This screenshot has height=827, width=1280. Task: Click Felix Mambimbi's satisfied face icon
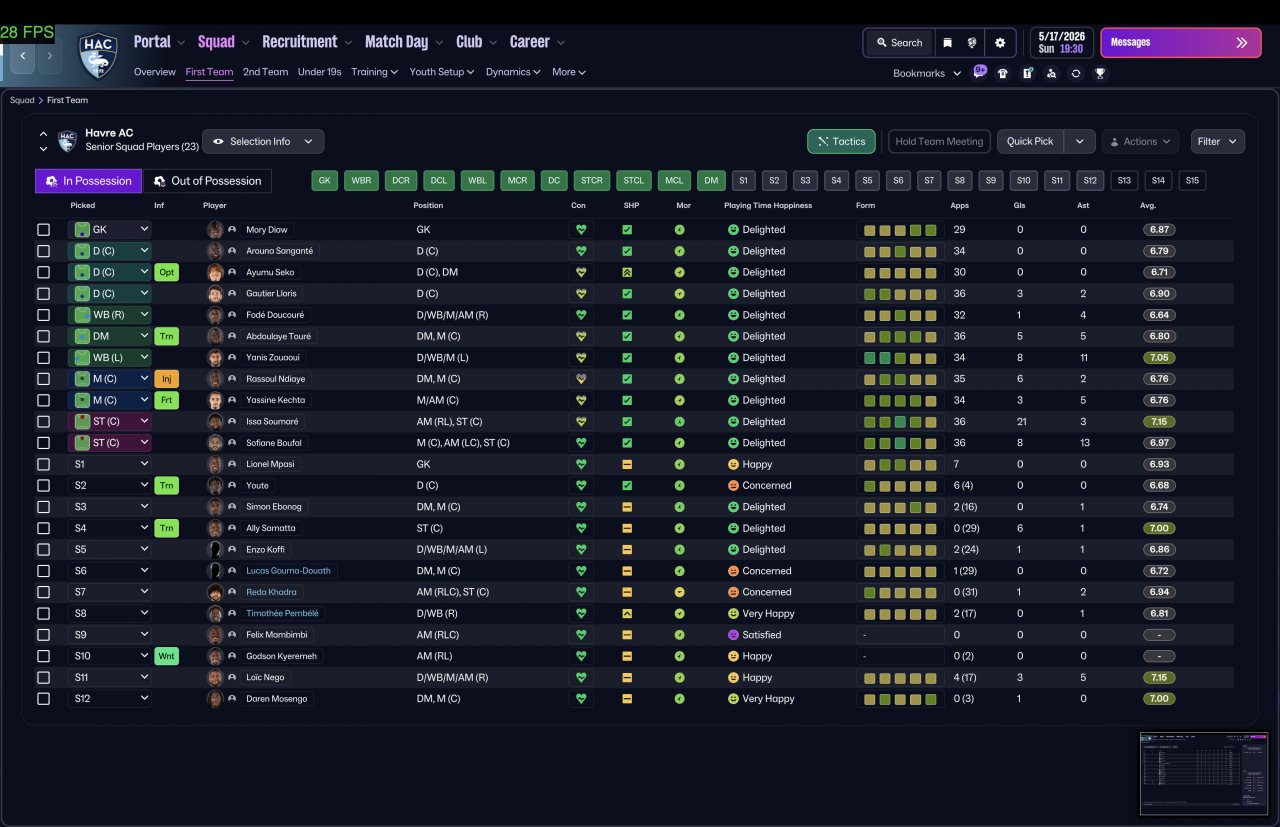pos(733,635)
